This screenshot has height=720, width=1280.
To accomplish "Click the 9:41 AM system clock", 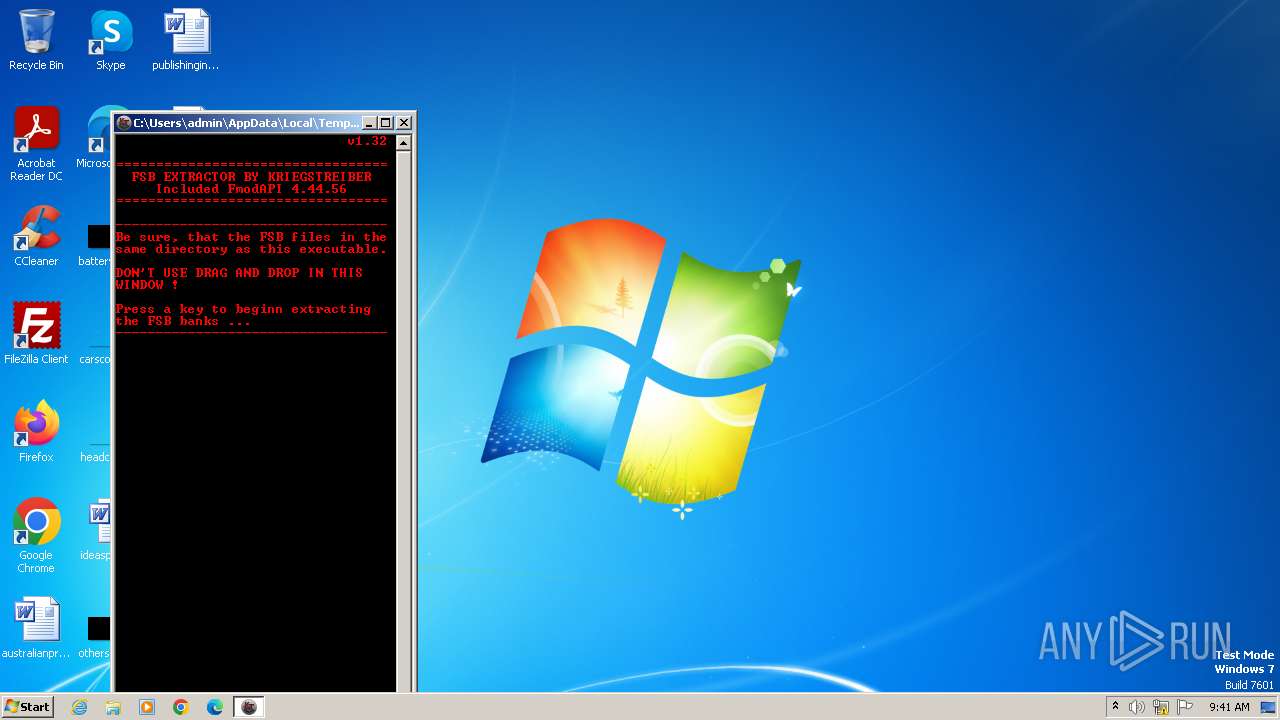I will (1229, 707).
